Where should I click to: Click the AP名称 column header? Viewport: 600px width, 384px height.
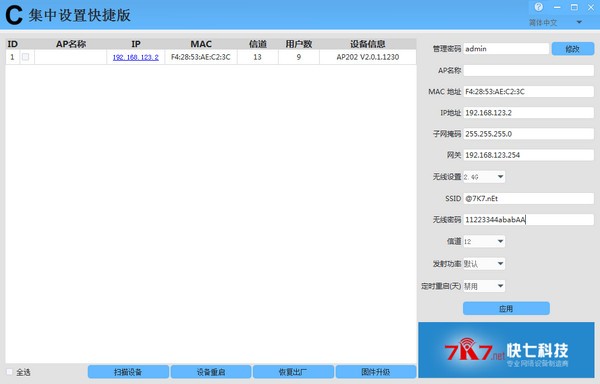pos(71,44)
